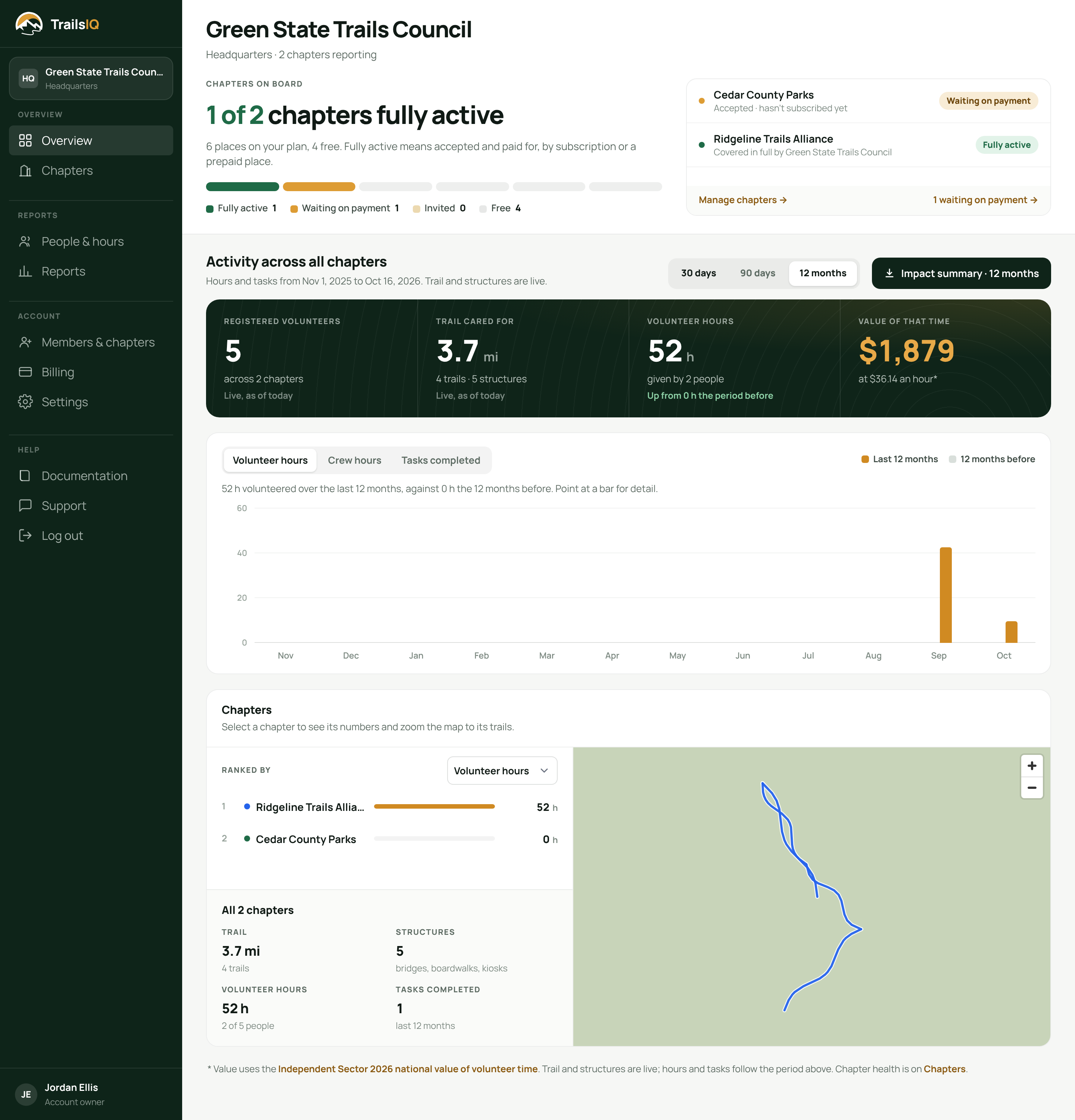Click the Members & chapters person-plus icon
The image size is (1075, 1120).
tap(25, 342)
